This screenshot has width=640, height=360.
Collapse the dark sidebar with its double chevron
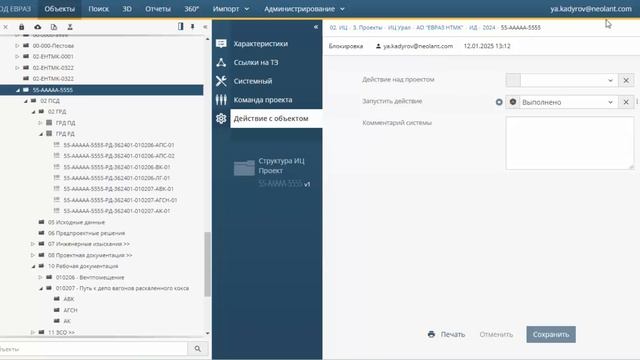[316, 27]
